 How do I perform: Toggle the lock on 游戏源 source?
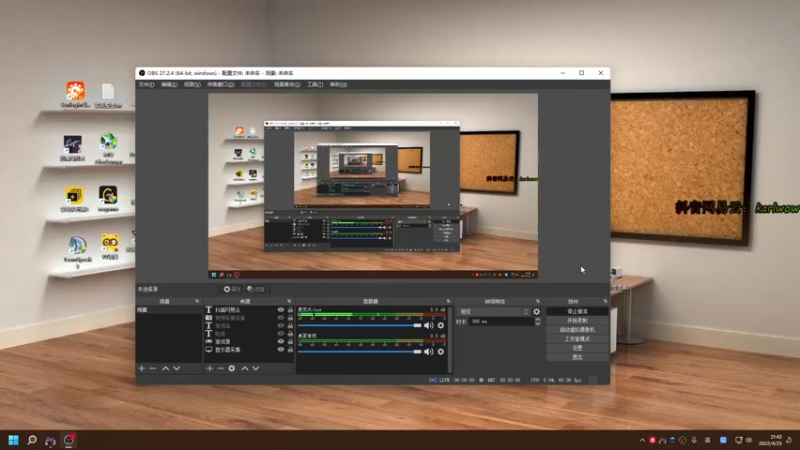point(290,341)
